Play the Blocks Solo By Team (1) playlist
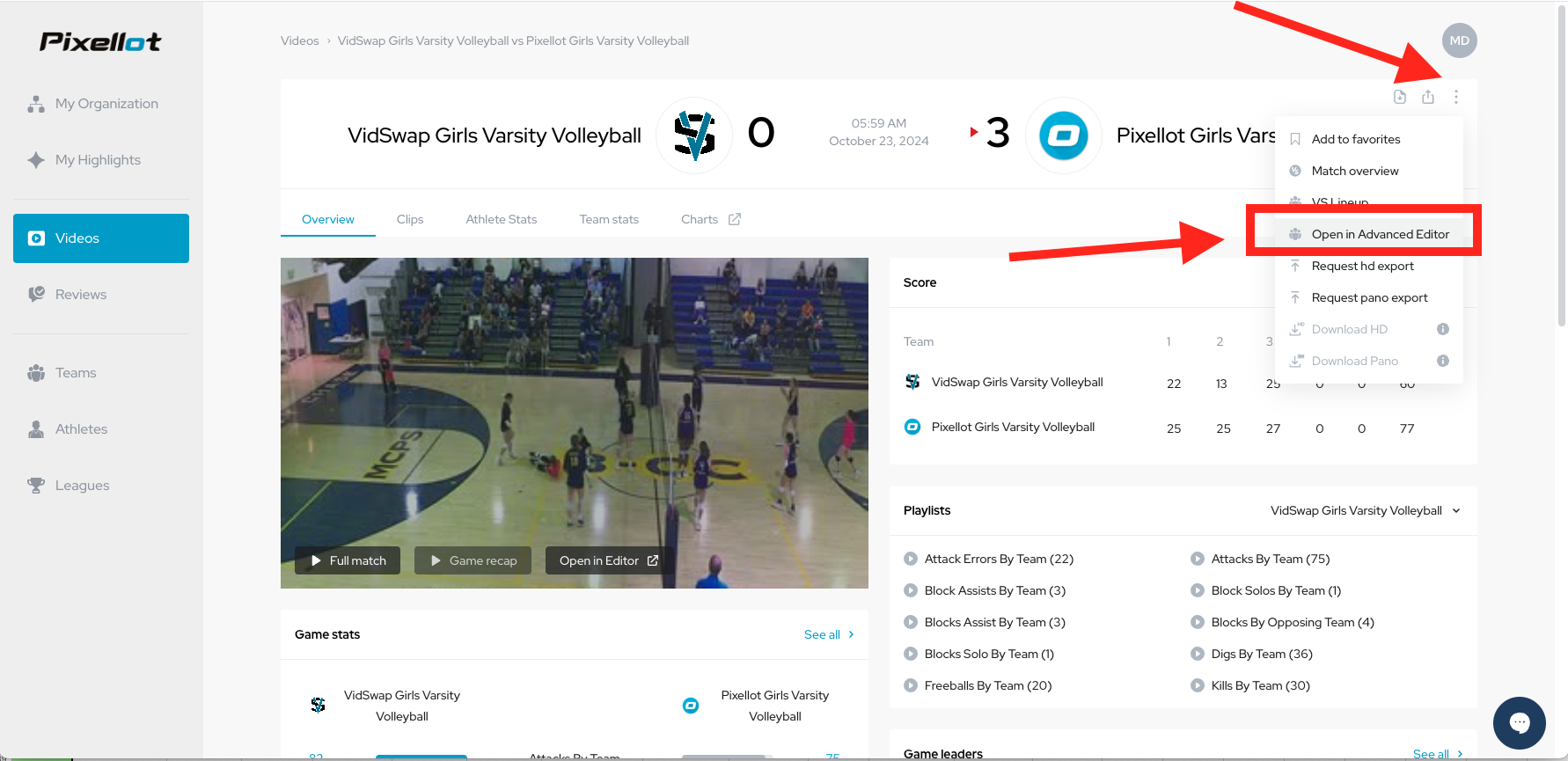Screen dimensions: 1568x761 point(979,654)
